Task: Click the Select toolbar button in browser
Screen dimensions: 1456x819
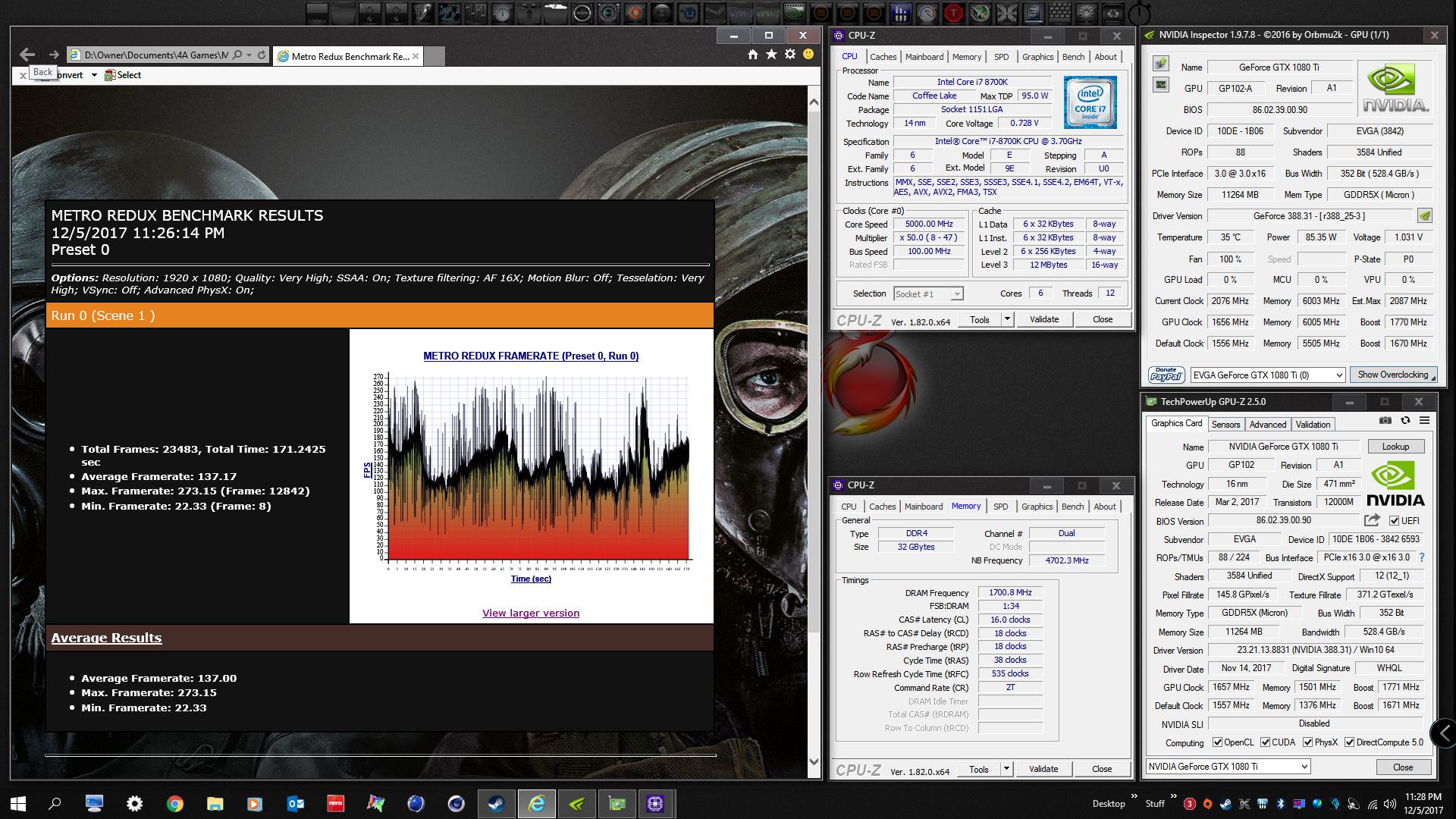Action: (x=123, y=75)
